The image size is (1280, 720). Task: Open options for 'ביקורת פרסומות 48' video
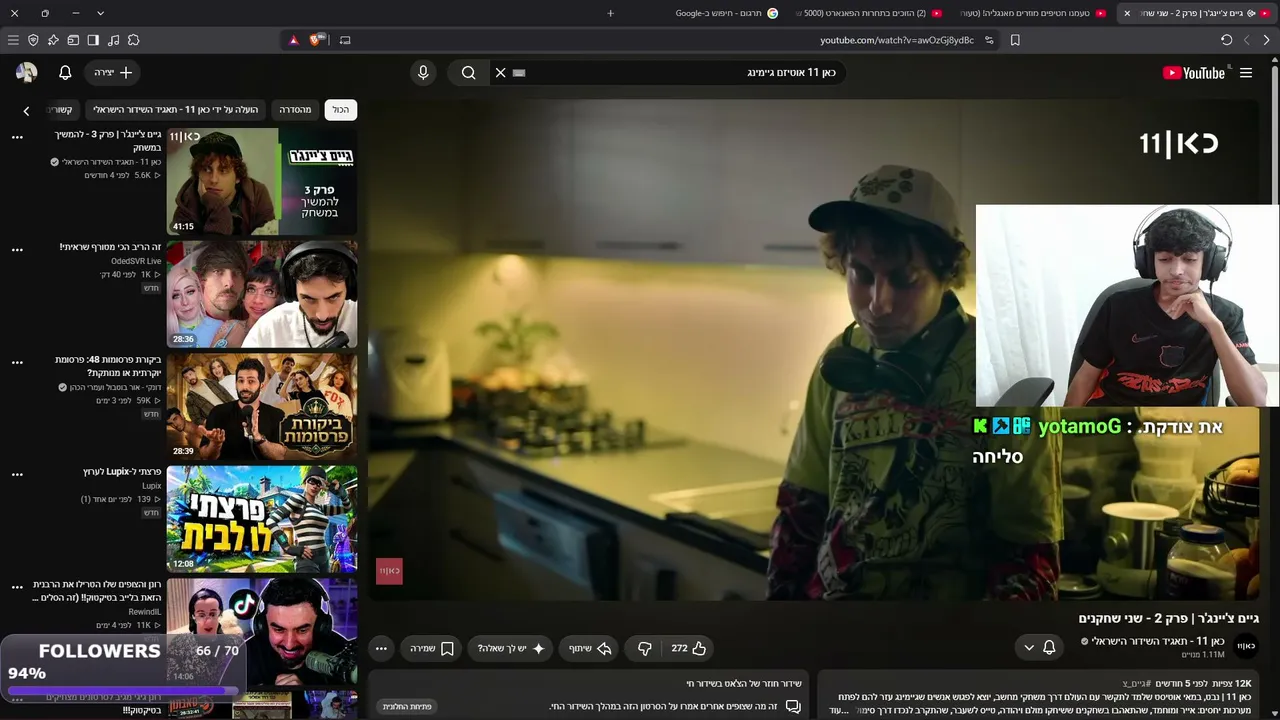(17, 362)
